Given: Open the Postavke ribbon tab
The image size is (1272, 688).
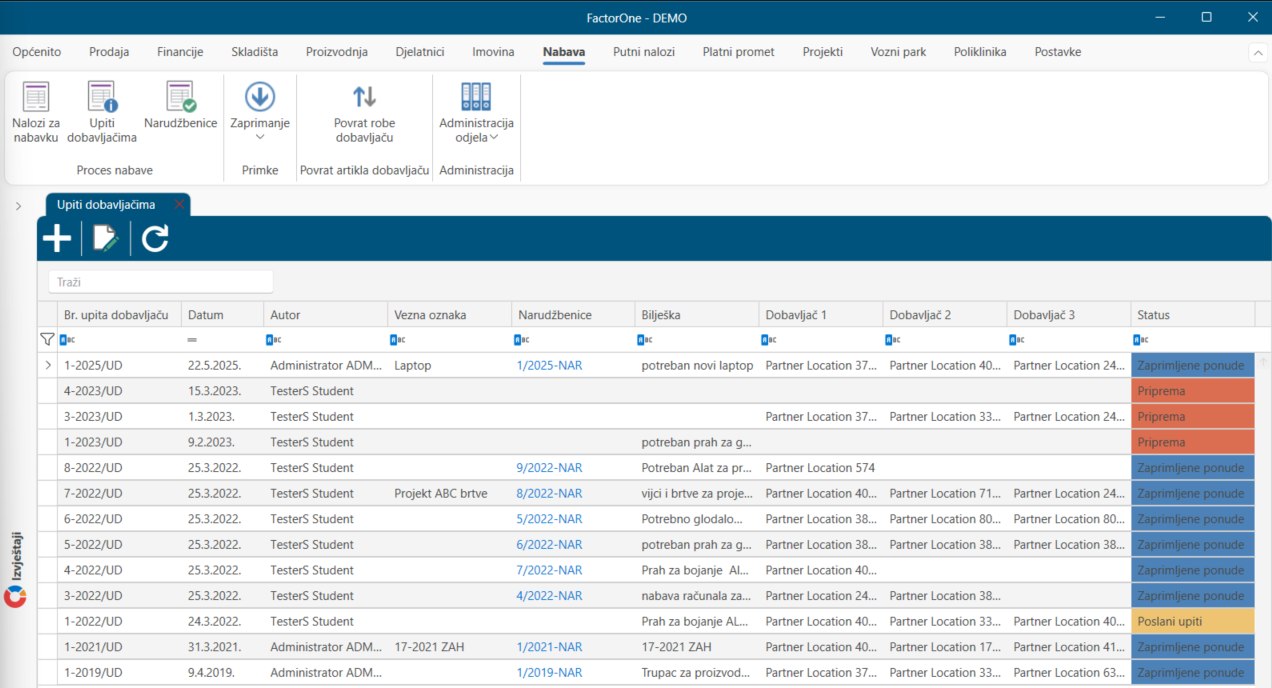Looking at the screenshot, I should point(1058,52).
